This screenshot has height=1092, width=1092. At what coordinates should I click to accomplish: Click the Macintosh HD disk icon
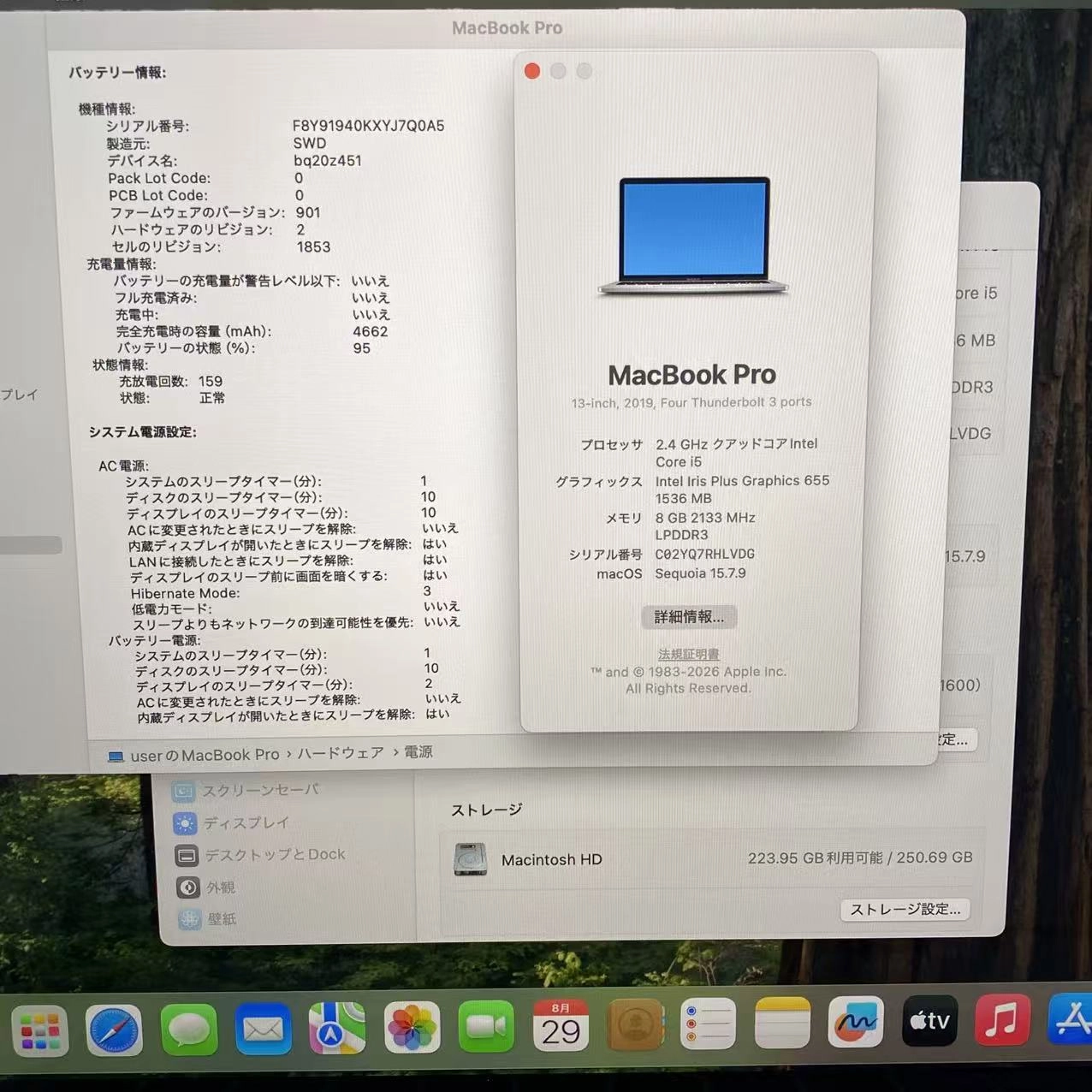click(471, 859)
